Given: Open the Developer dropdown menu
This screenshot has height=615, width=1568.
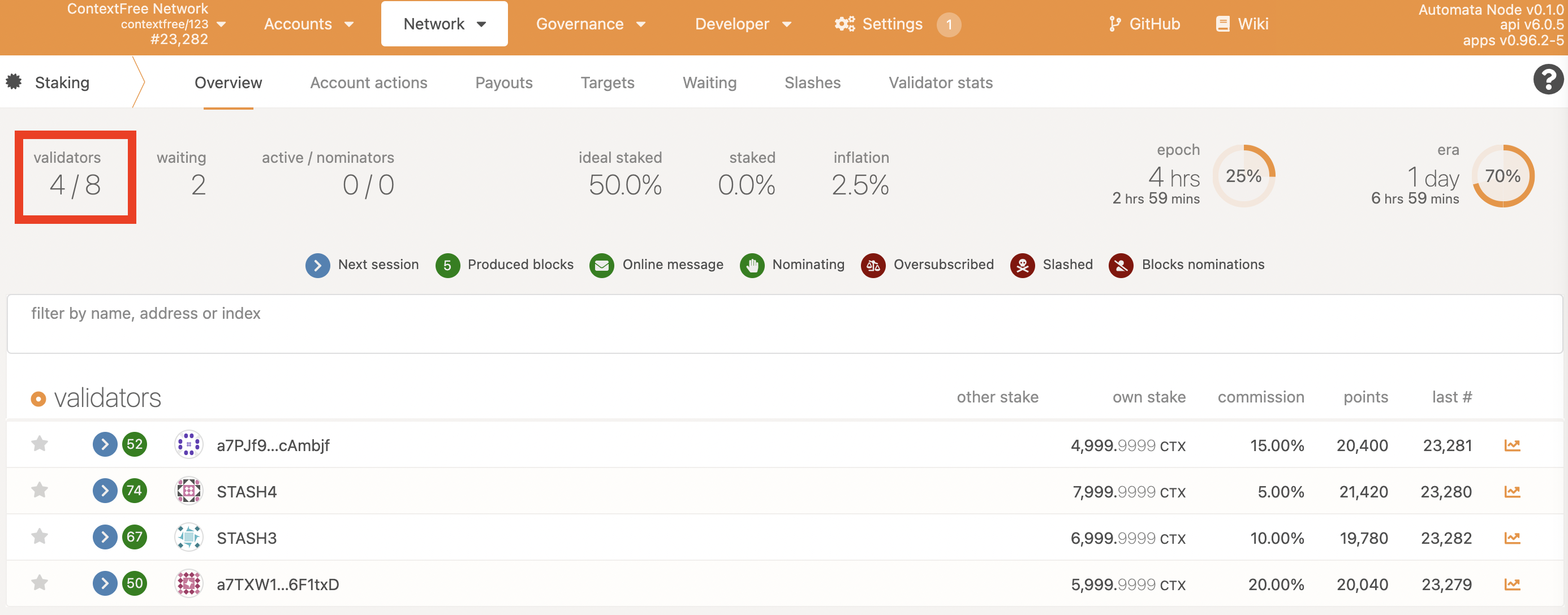Looking at the screenshot, I should [743, 24].
